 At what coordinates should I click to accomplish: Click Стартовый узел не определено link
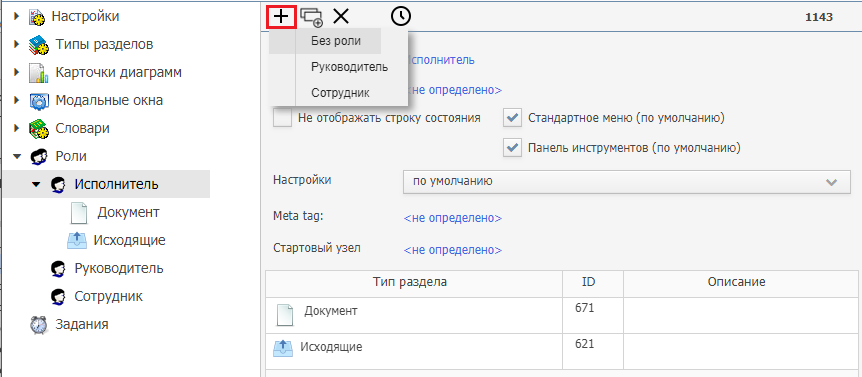click(453, 250)
